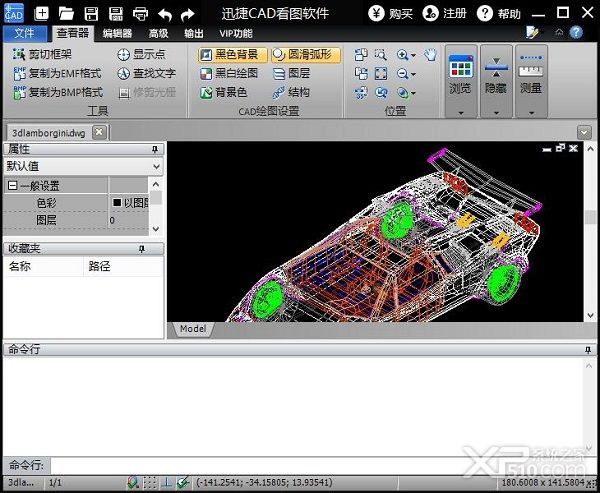Toggle ortho icon in status bar
The width and height of the screenshot is (600, 493).
point(166,482)
